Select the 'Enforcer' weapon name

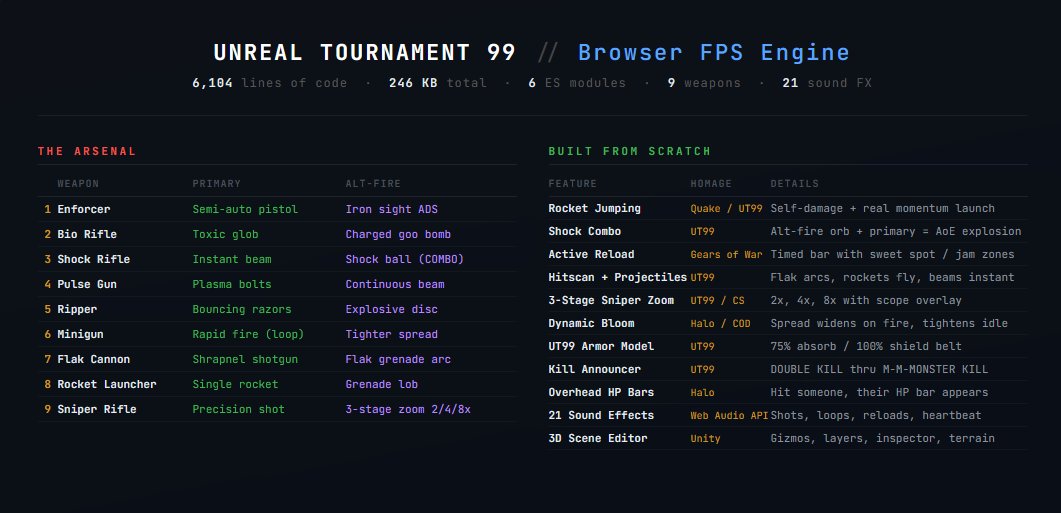[84, 209]
